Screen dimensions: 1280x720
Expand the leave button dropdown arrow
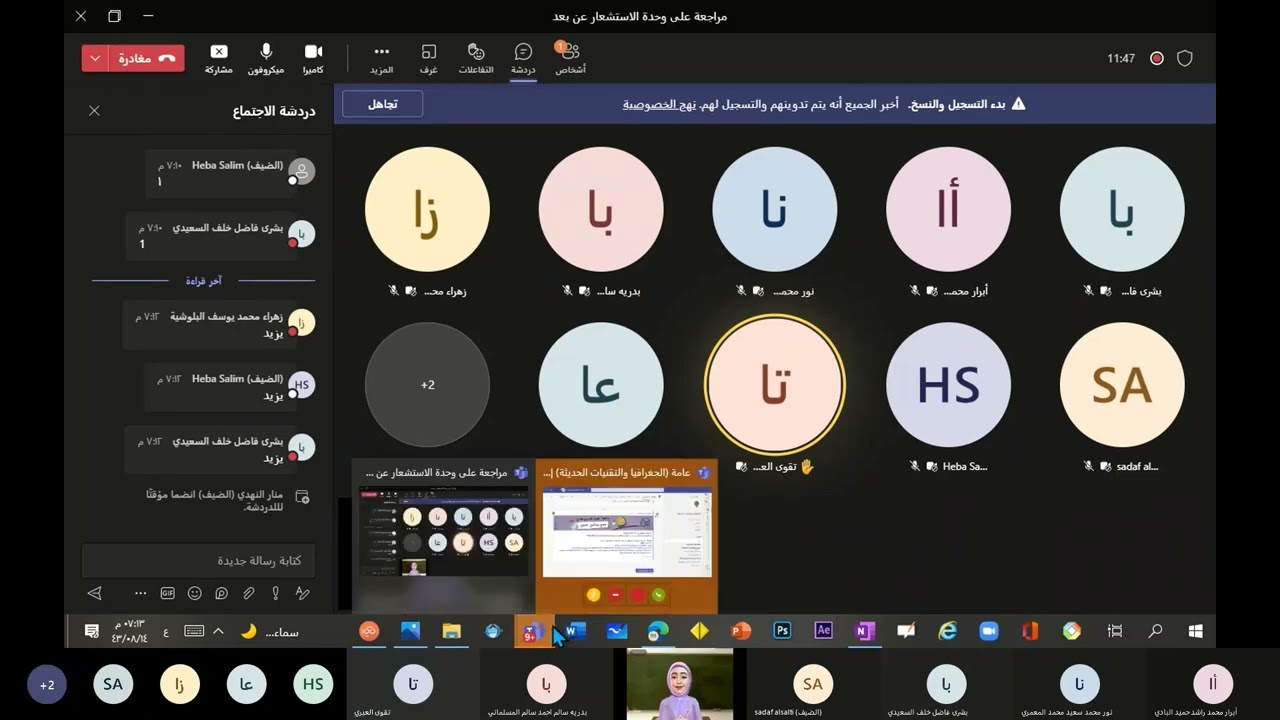(x=95, y=58)
